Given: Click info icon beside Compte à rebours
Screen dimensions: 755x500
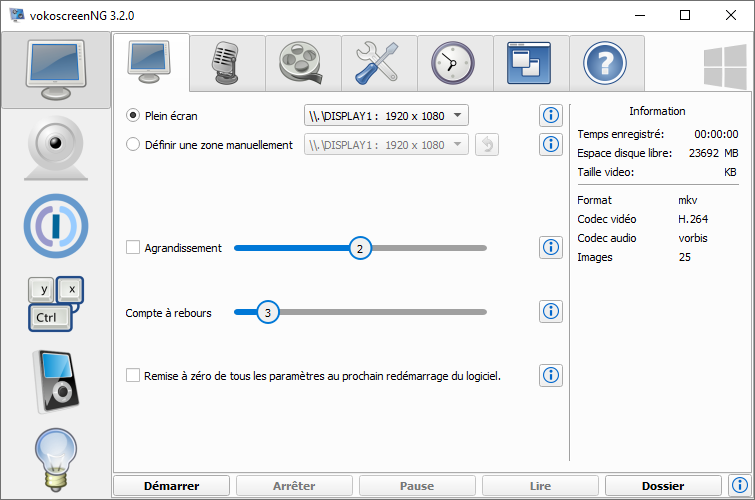Looking at the screenshot, I should pos(550,312).
